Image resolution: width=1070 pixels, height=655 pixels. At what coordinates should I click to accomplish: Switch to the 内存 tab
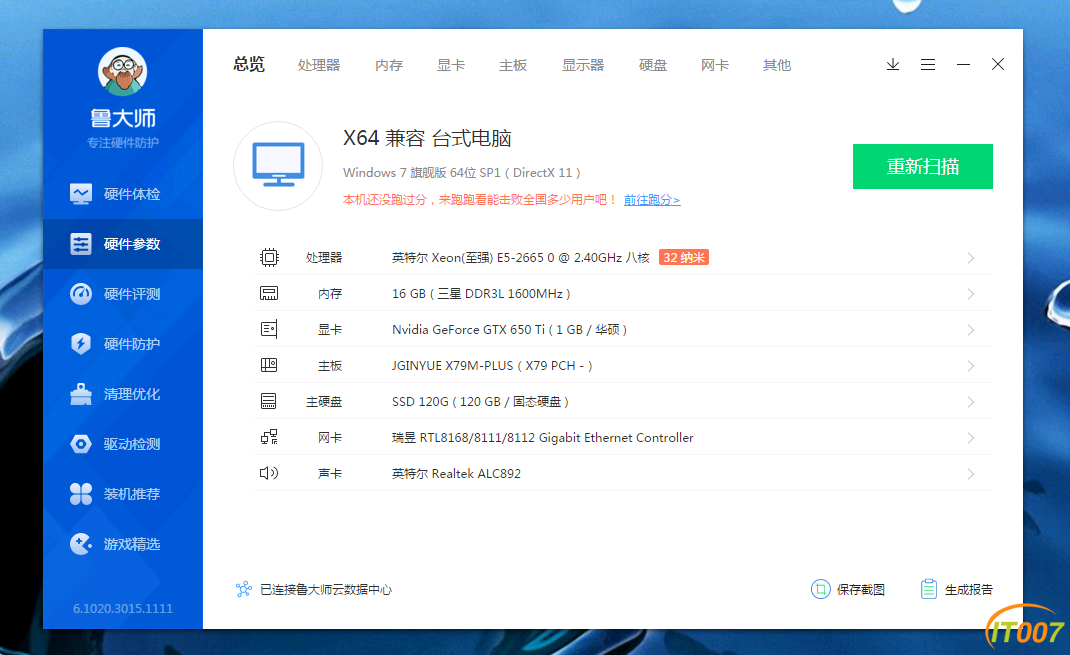(x=389, y=65)
